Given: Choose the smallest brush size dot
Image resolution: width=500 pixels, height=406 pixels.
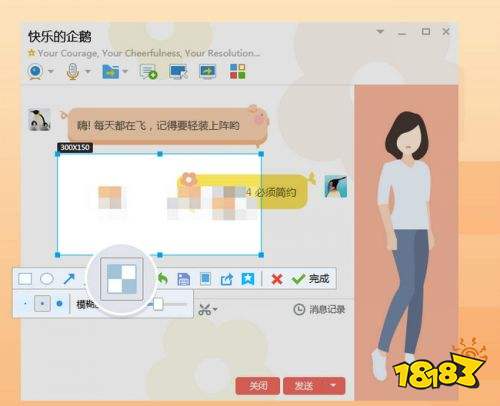Looking at the screenshot, I should 25,304.
